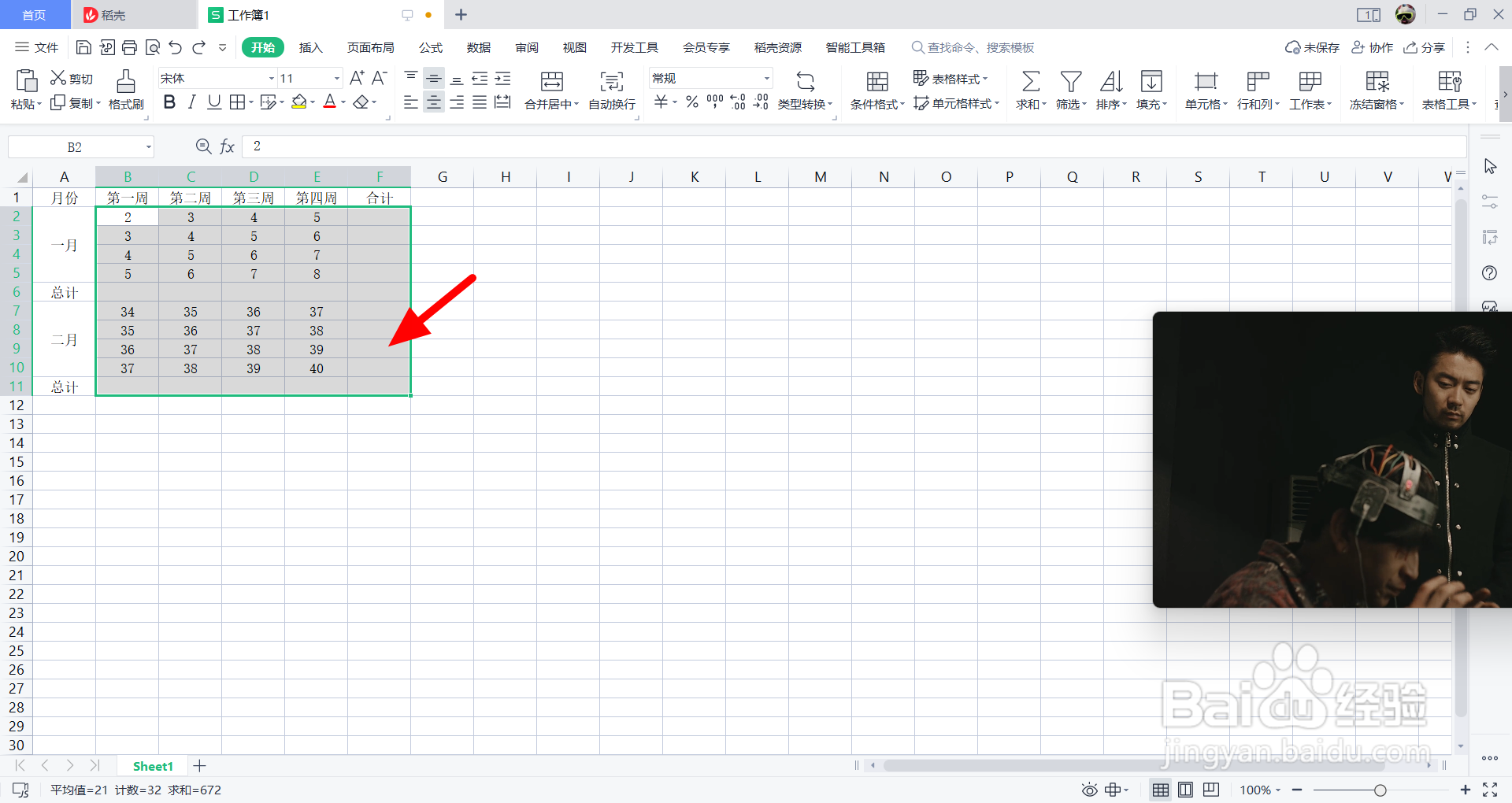Toggle align left button
Image resolution: width=1512 pixels, height=803 pixels.
point(411,102)
